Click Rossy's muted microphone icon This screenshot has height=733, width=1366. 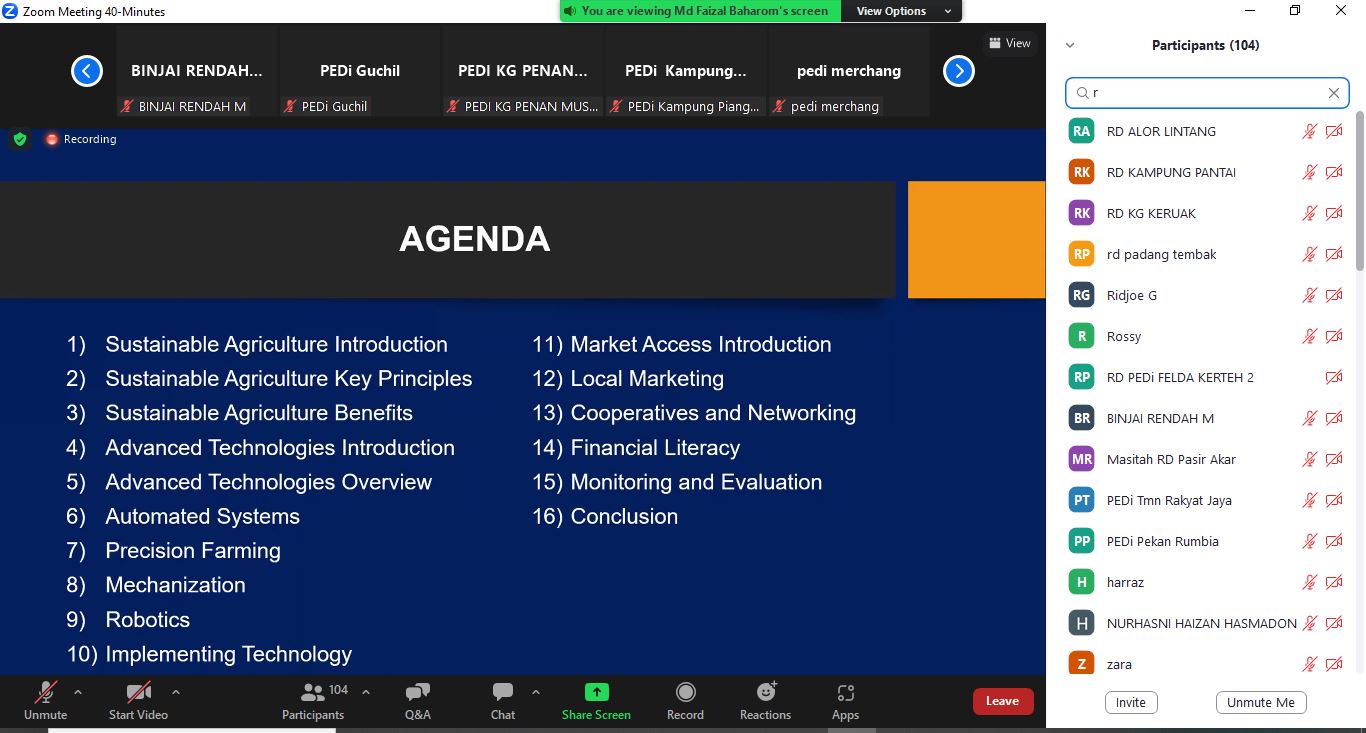(1310, 336)
